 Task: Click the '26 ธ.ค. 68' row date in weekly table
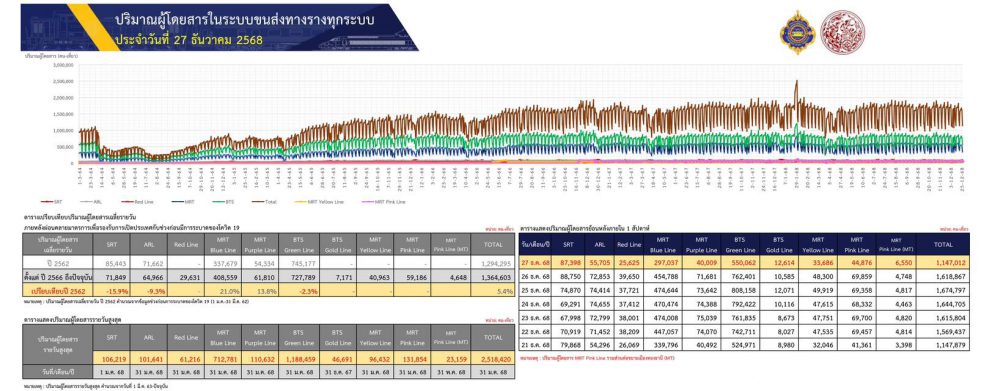click(534, 276)
